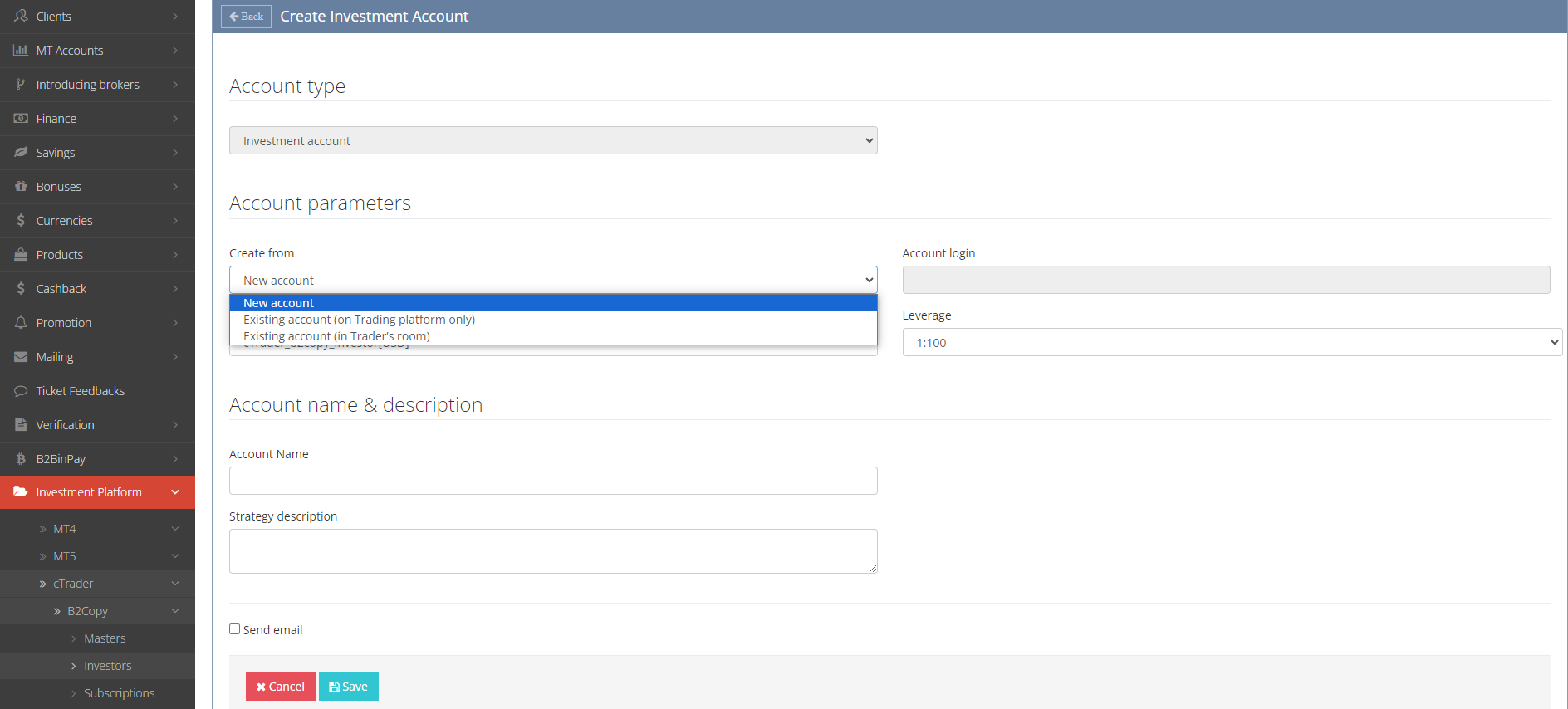Click the Mailing envelope icon
Image resolution: width=1568 pixels, height=709 pixels.
[21, 357]
